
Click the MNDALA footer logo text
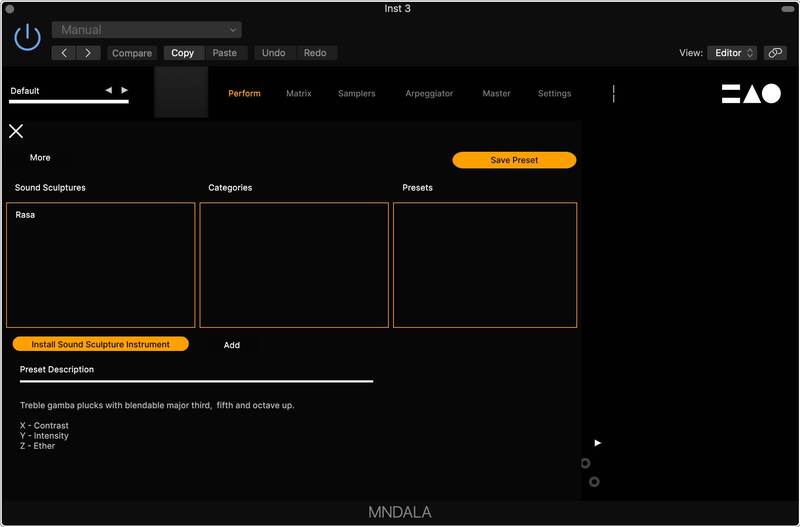point(399,512)
